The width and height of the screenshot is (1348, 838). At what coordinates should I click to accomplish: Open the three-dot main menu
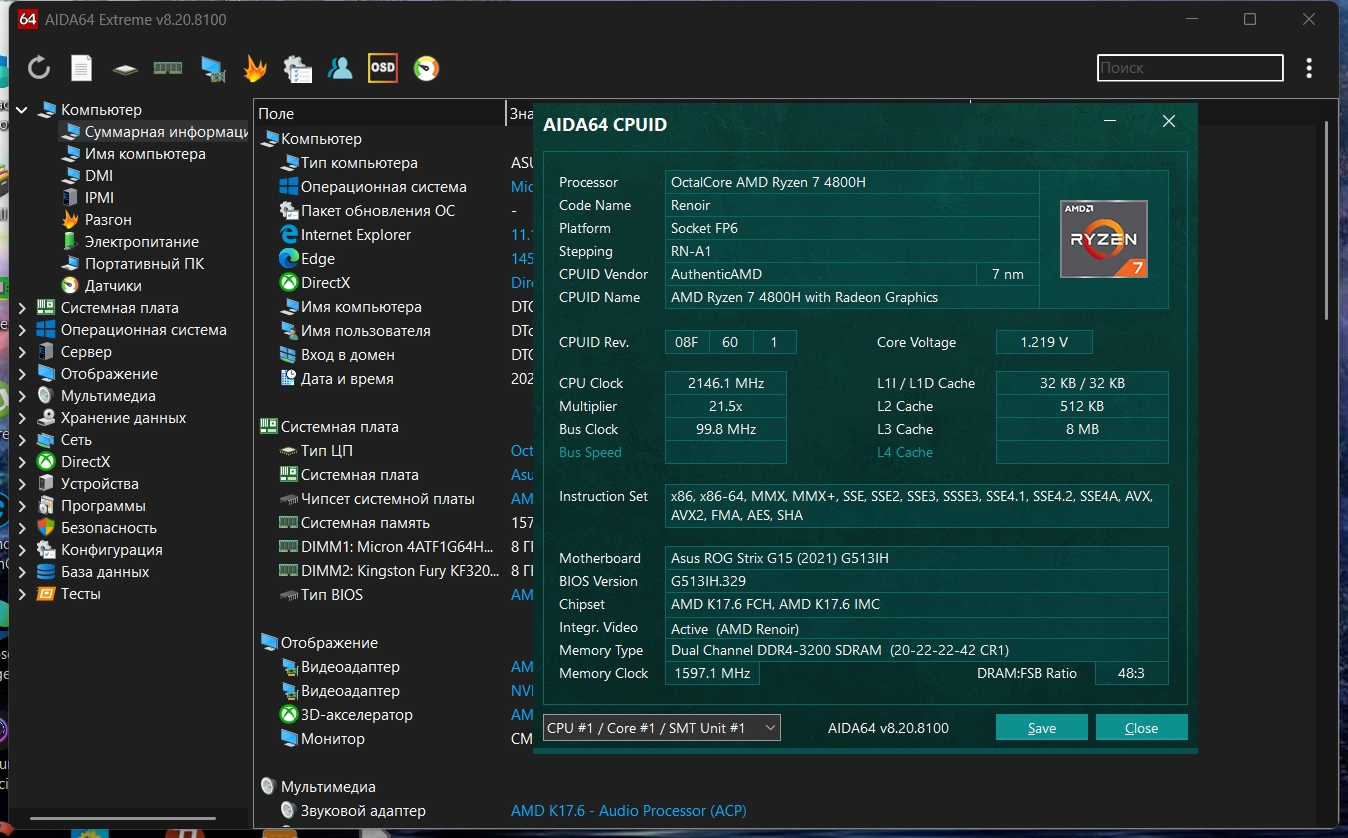coord(1309,68)
